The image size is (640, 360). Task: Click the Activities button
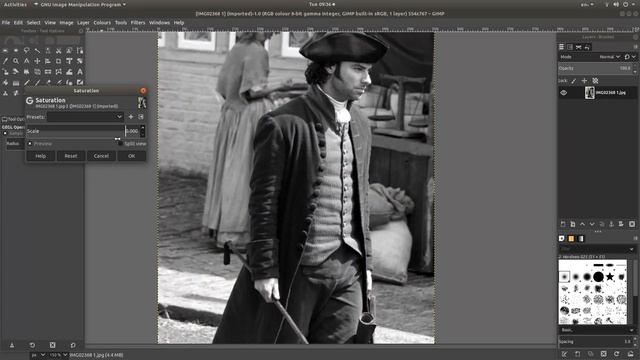tap(15, 4)
